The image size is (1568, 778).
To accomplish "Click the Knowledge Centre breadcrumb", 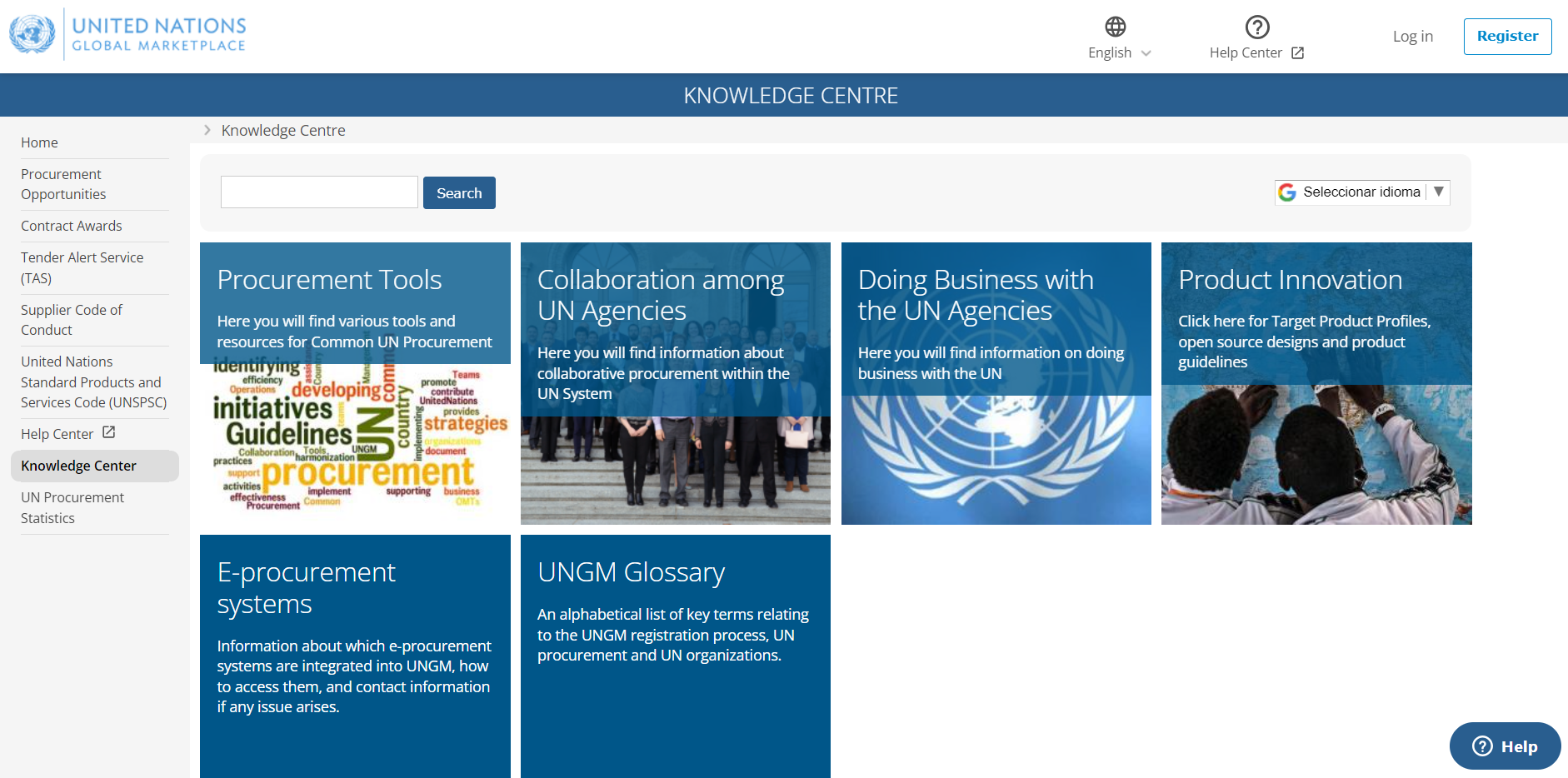I will (x=283, y=130).
